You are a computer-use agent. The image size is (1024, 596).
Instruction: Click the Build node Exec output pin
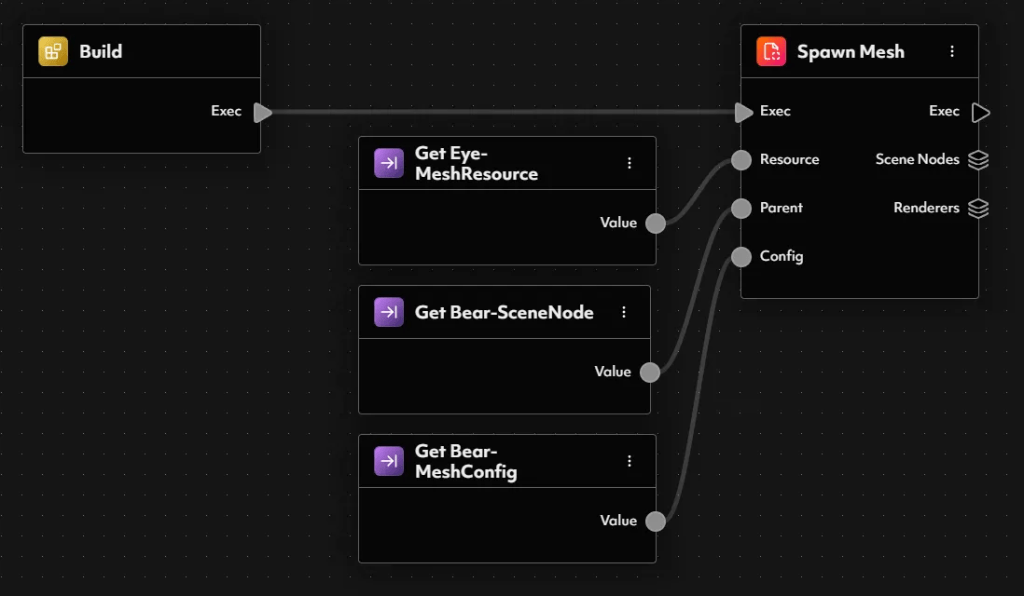(x=262, y=112)
